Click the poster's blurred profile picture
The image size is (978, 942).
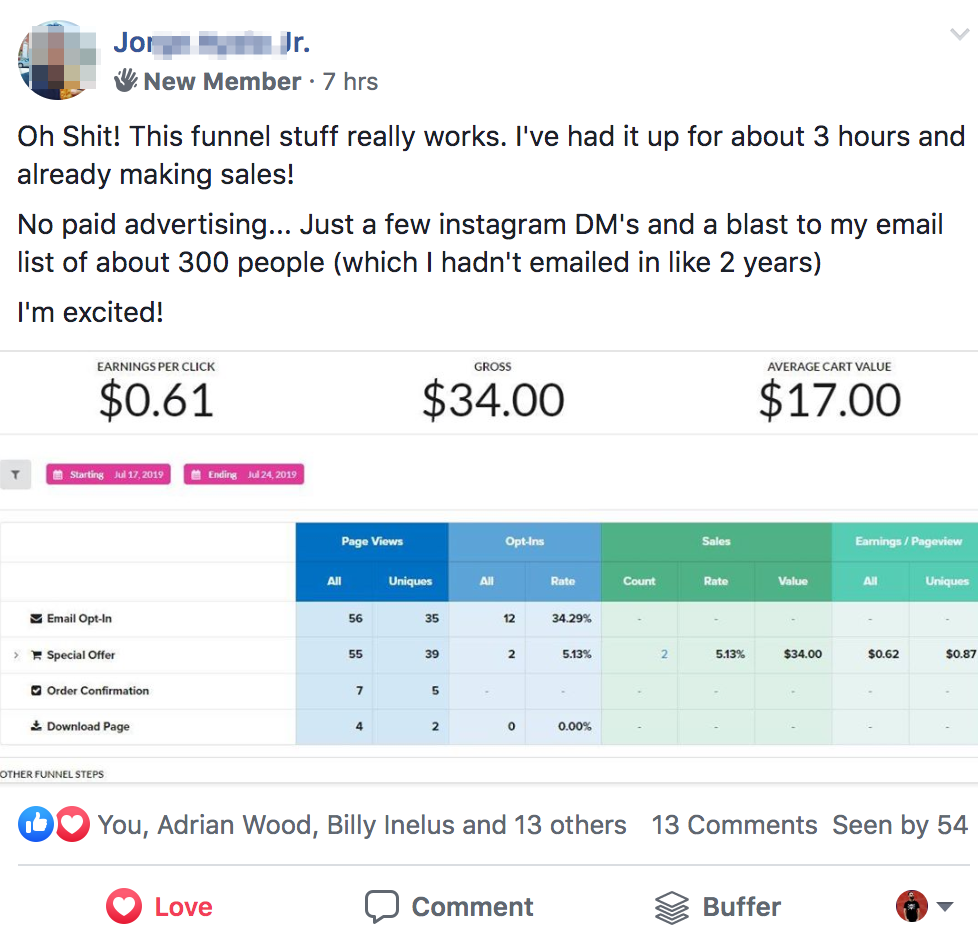tap(57, 60)
